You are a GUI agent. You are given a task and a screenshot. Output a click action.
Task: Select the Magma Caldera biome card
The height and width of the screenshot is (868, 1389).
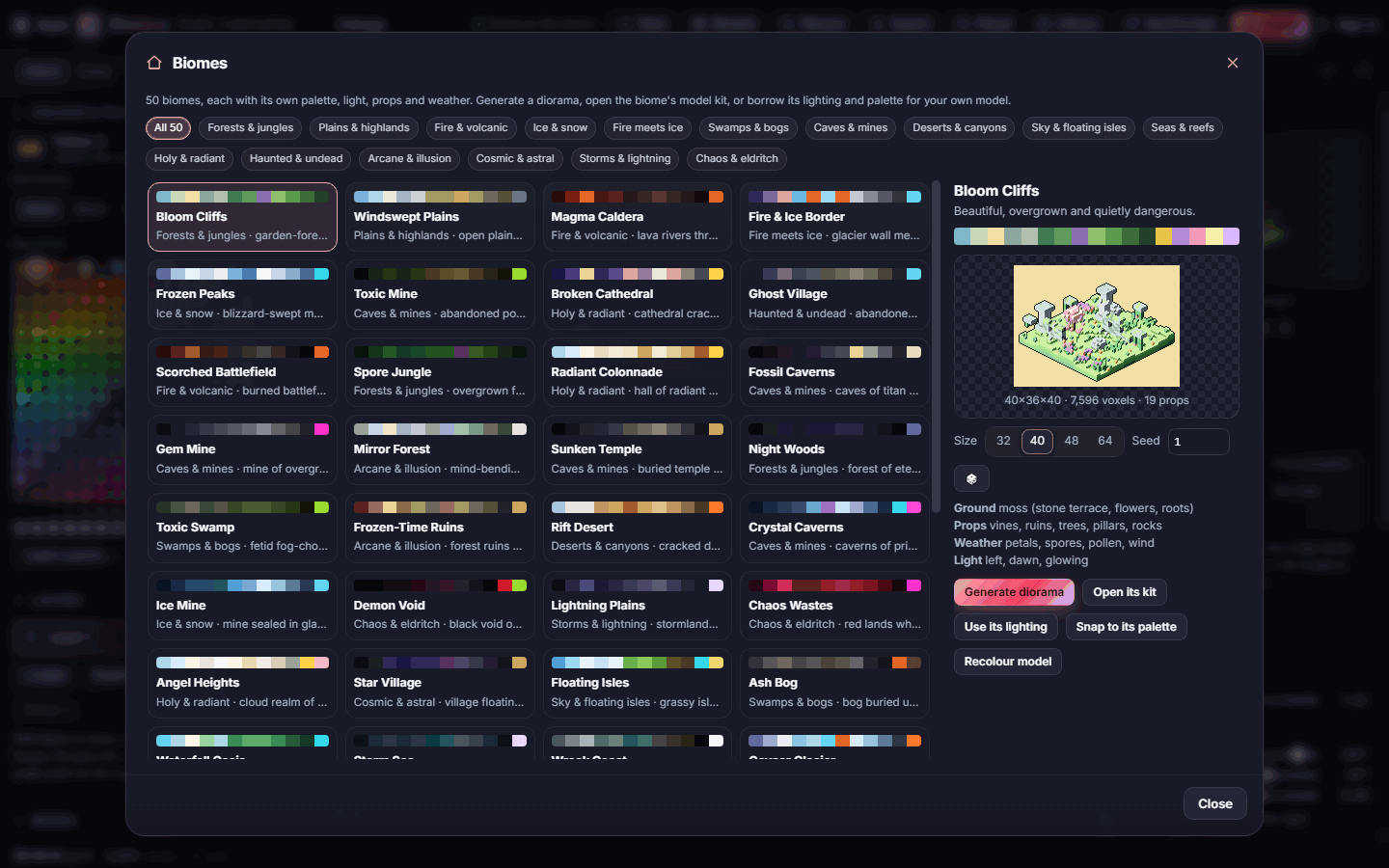pos(638,217)
